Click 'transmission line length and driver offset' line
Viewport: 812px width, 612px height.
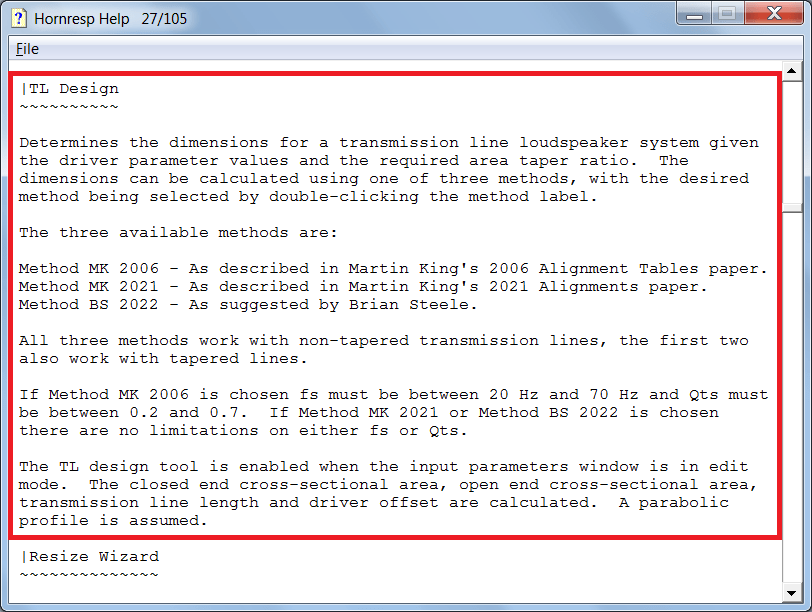pyautogui.click(x=374, y=503)
